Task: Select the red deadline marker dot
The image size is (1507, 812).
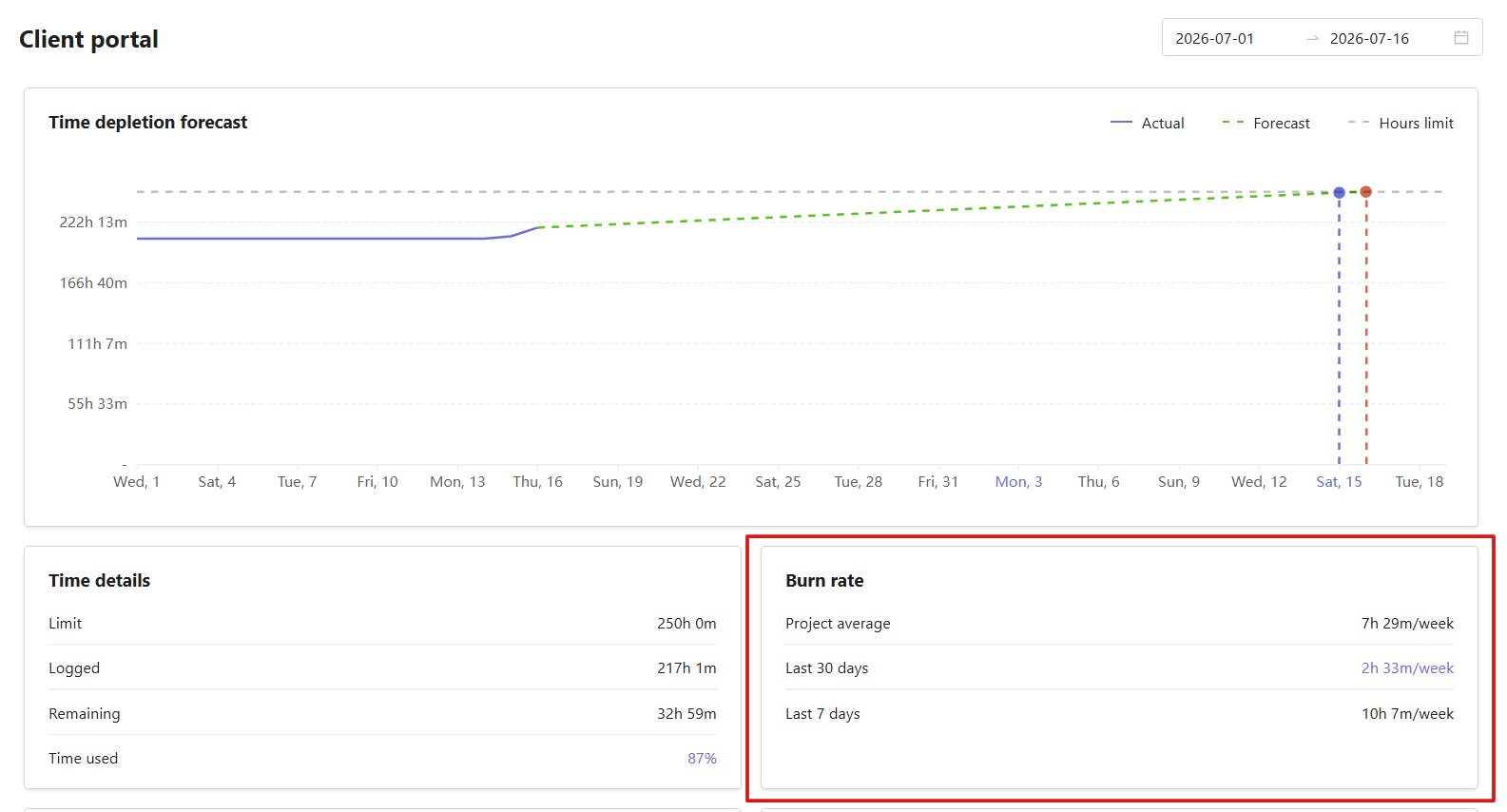Action: pos(1366,192)
